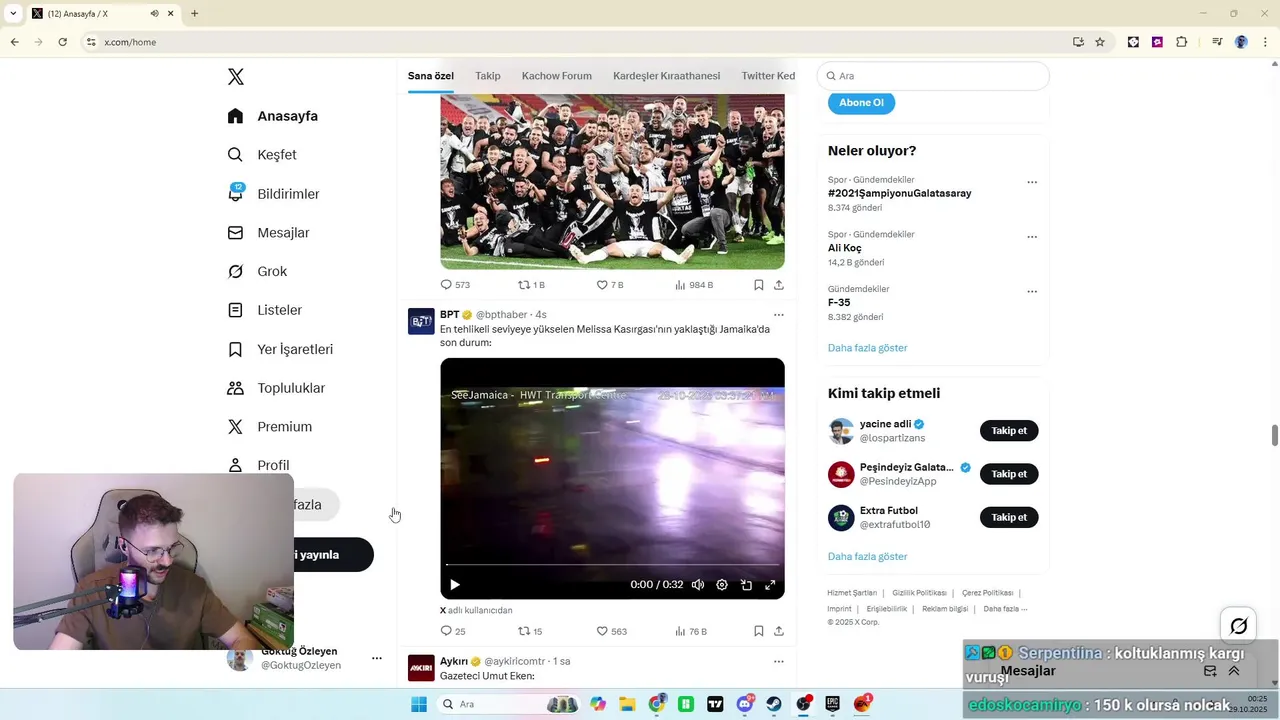Repost BPT post with 15 reposts

click(530, 632)
